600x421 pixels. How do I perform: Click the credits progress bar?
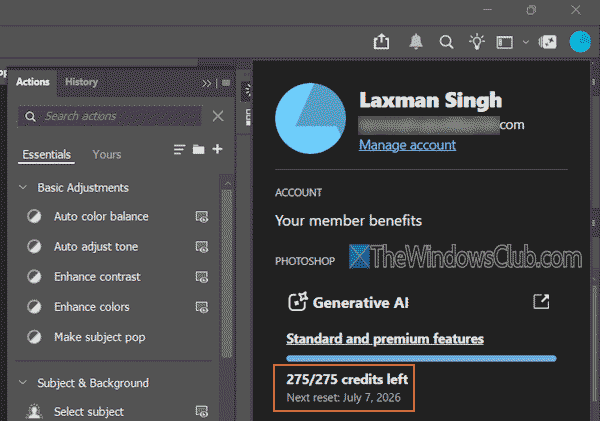pyautogui.click(x=421, y=359)
